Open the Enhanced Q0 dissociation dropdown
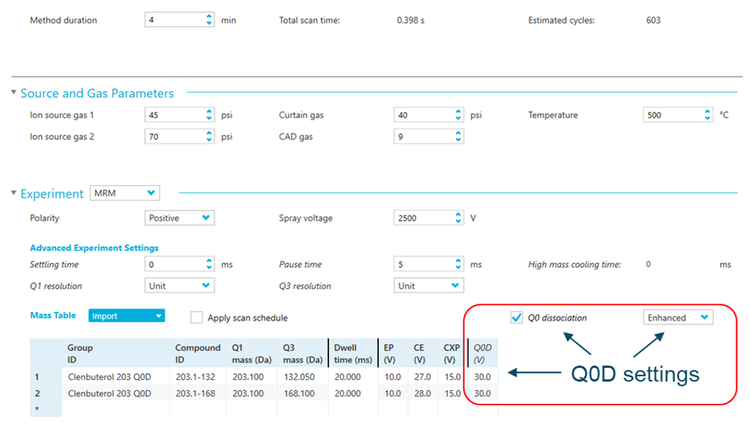This screenshot has height=424, width=750. click(x=677, y=317)
